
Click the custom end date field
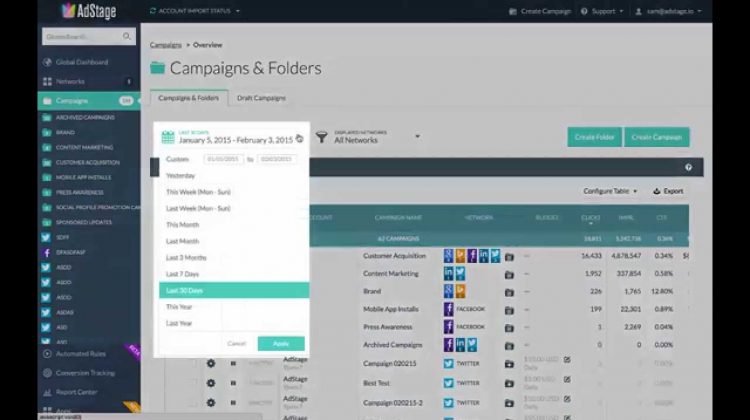point(276,159)
